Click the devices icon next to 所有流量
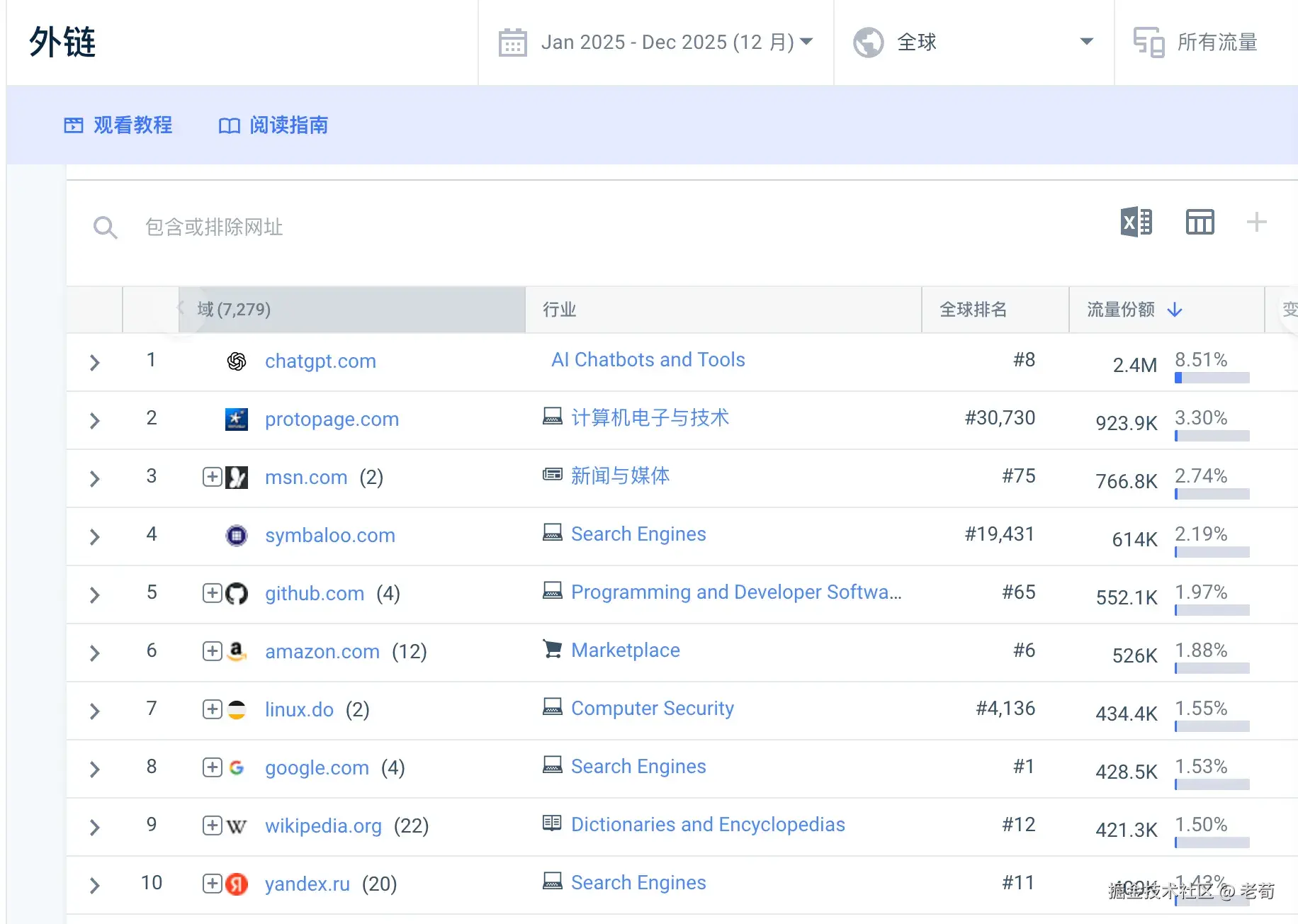1298x924 pixels. tap(1149, 43)
